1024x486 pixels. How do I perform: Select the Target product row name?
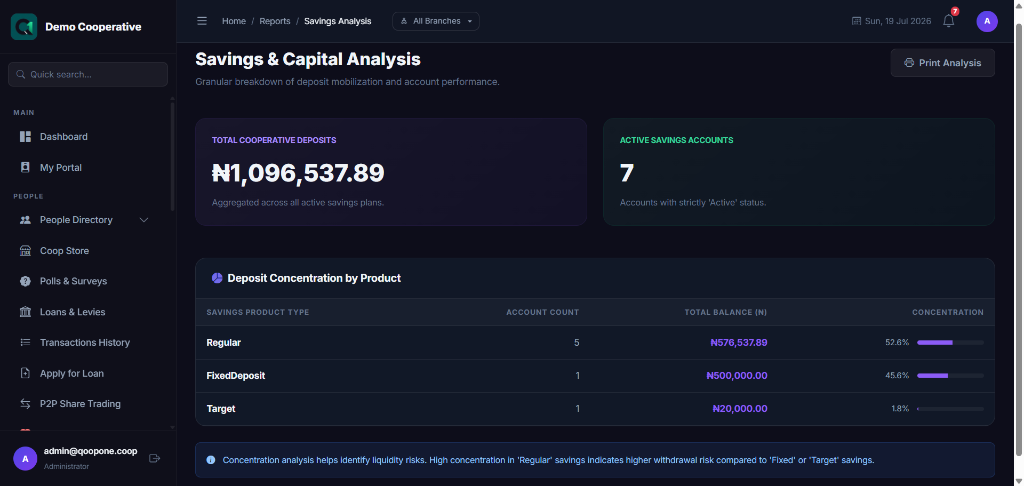tap(221, 409)
